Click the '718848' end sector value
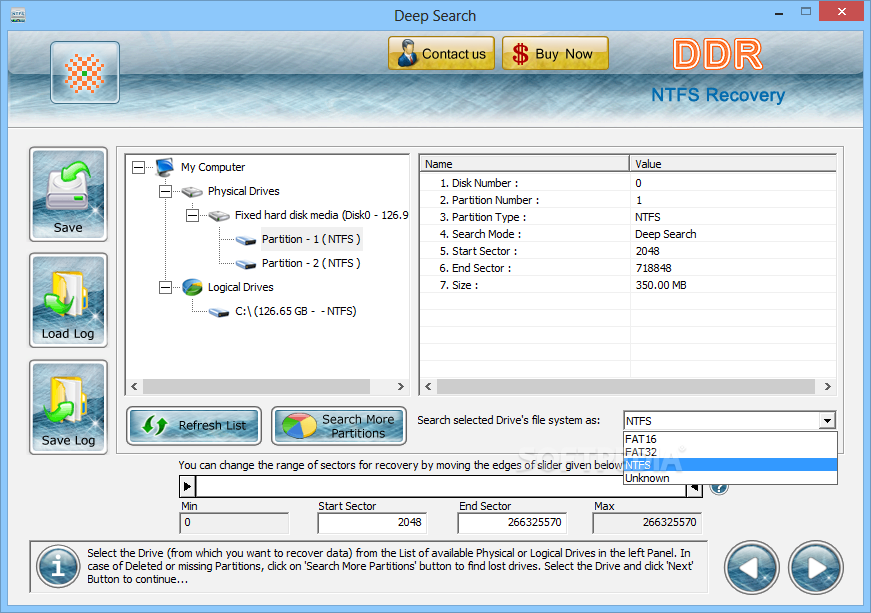871x613 pixels. coord(653,268)
